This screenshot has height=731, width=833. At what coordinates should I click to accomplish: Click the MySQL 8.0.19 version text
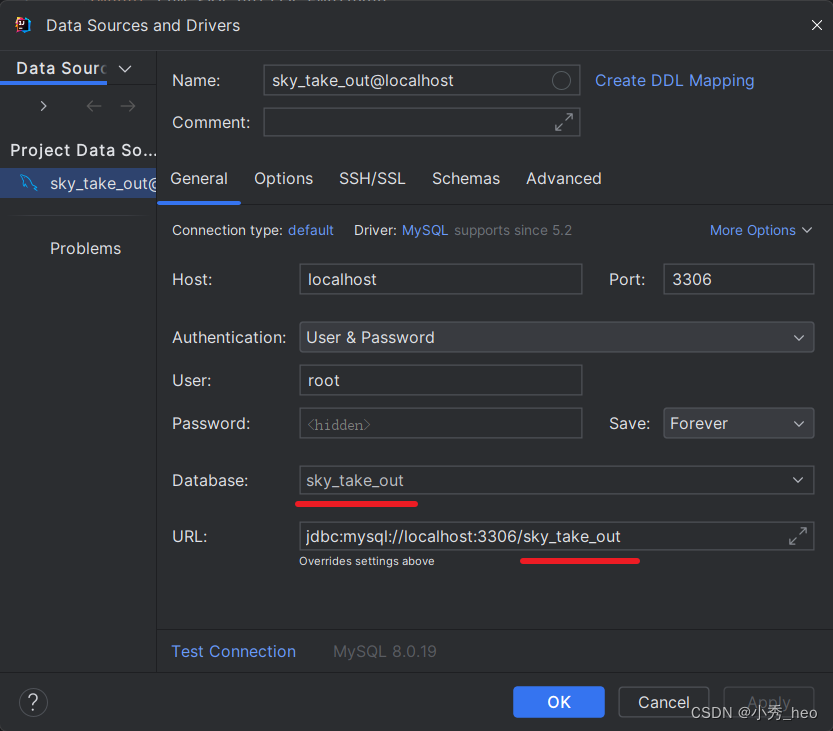[x=385, y=651]
